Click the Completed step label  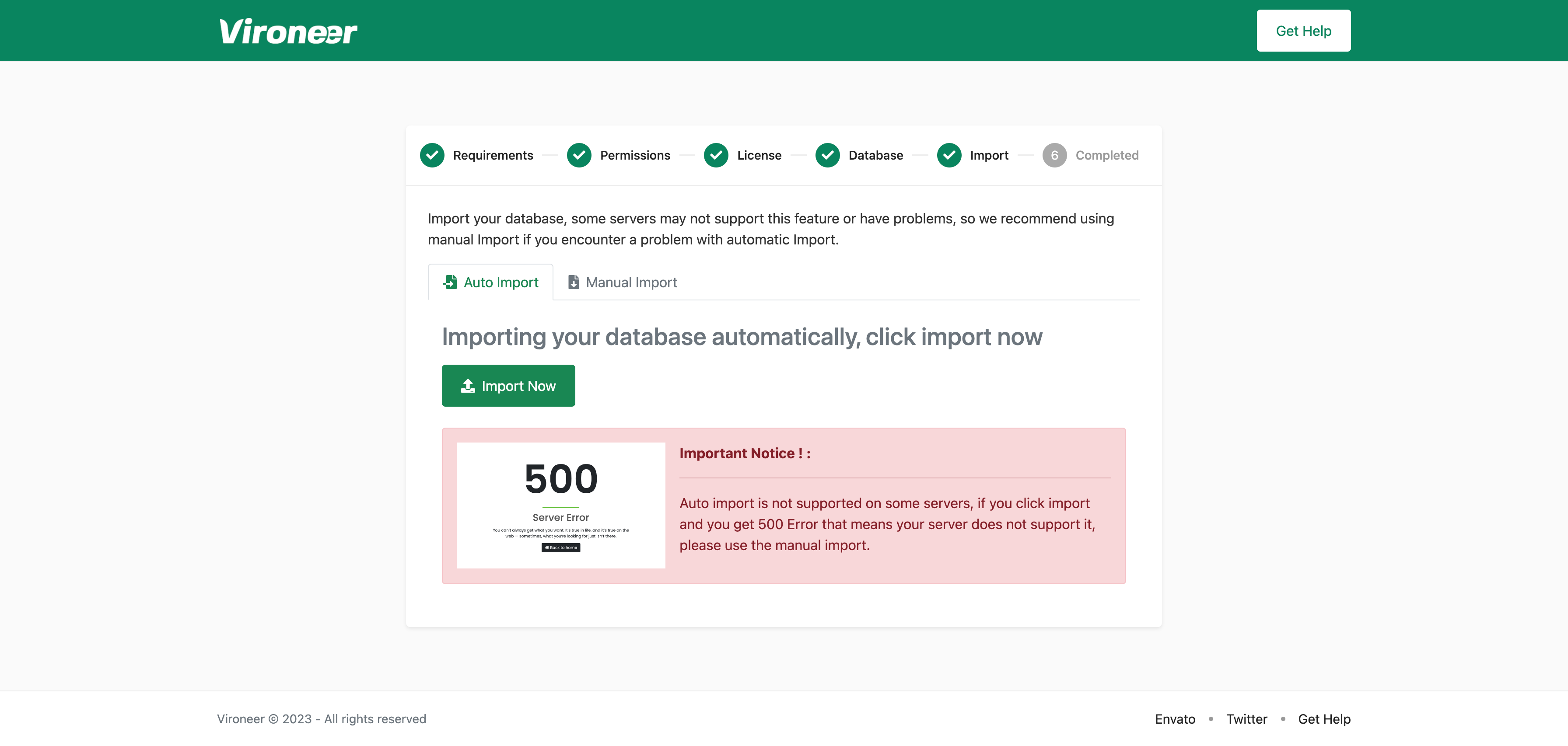coord(1106,155)
